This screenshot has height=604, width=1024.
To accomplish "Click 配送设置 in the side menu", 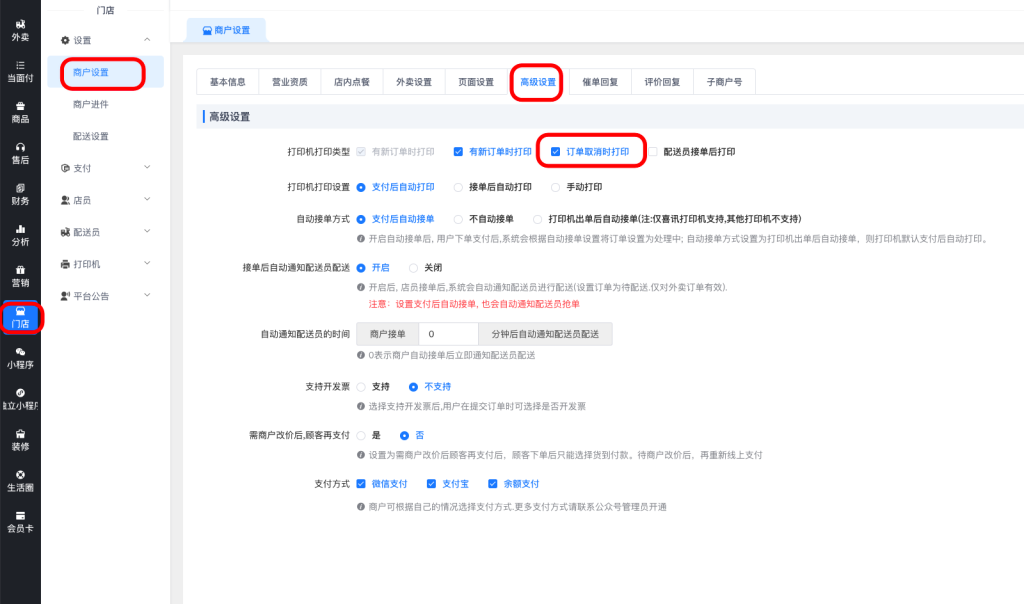I will (x=91, y=136).
